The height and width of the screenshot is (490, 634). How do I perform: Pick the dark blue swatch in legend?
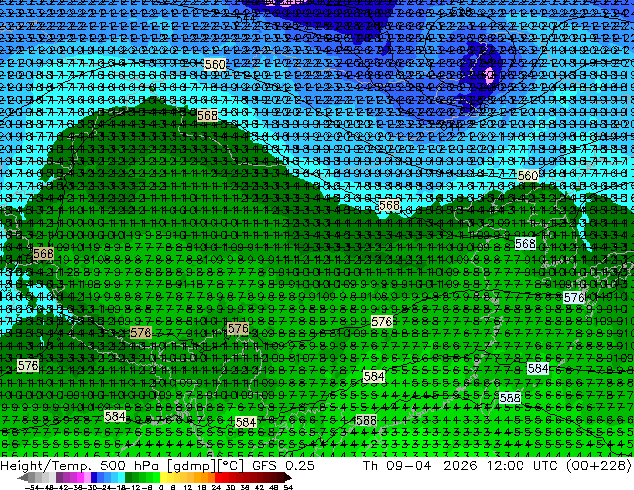[x=94, y=477]
